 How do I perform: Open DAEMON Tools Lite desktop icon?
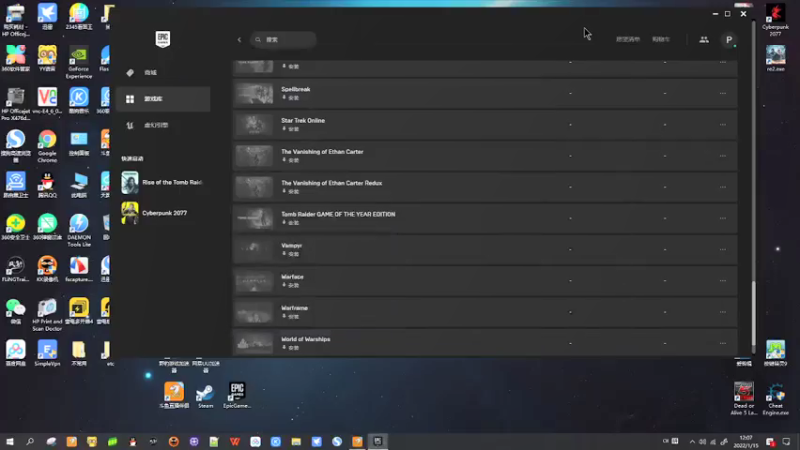click(79, 230)
